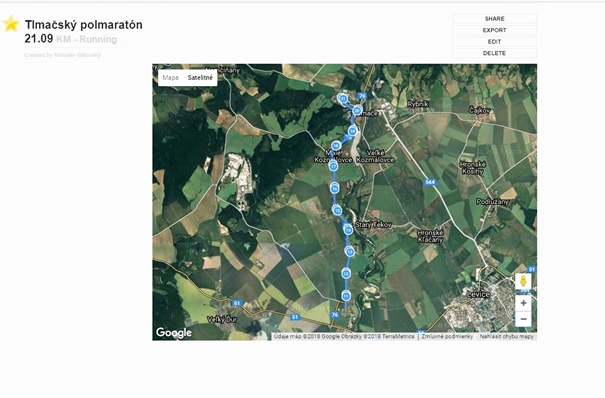Open Zmluvné podmienky terms link
Viewport: 605px width, 398px height.
pyautogui.click(x=447, y=336)
